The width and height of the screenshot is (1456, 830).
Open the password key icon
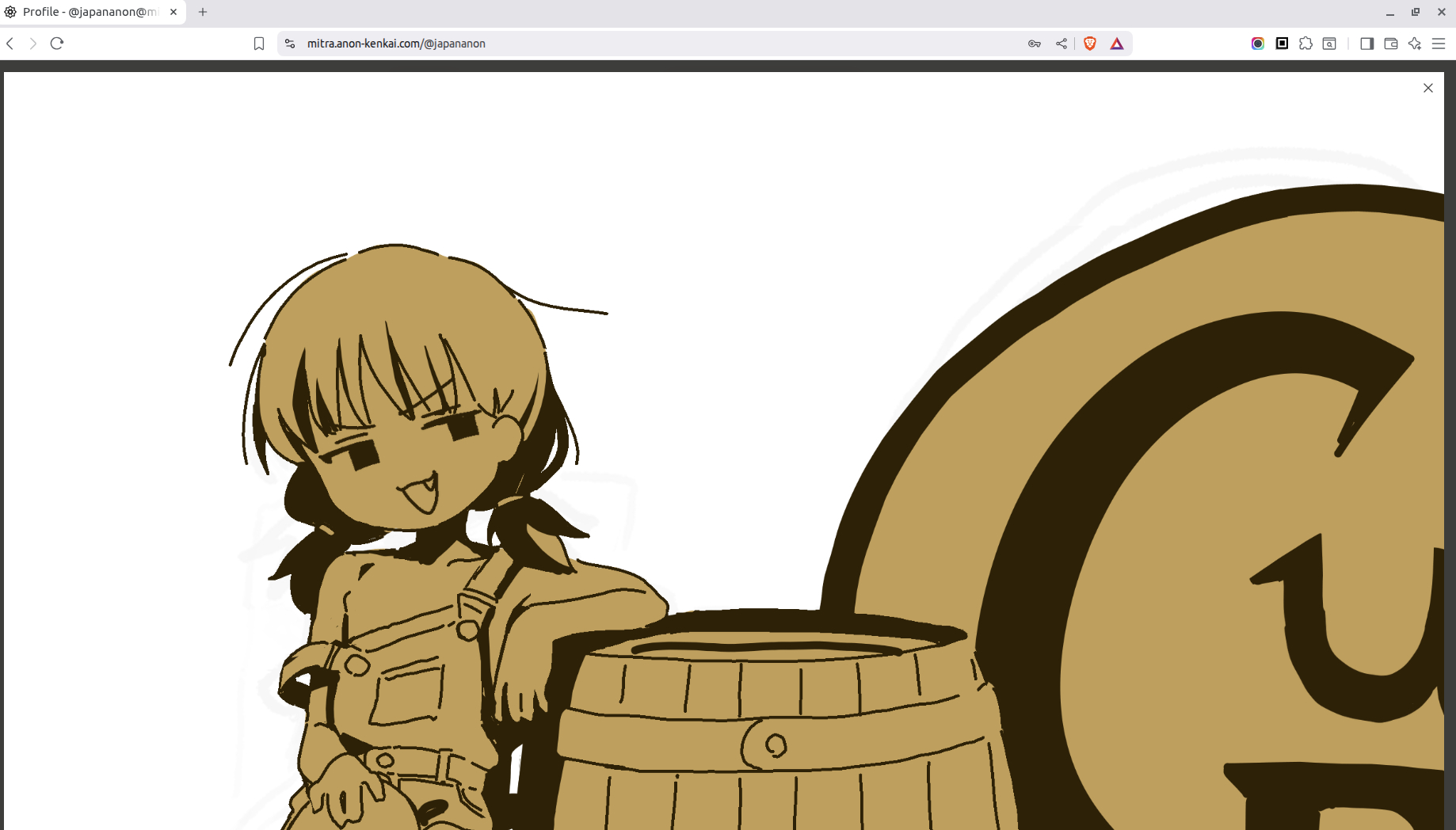(1035, 44)
